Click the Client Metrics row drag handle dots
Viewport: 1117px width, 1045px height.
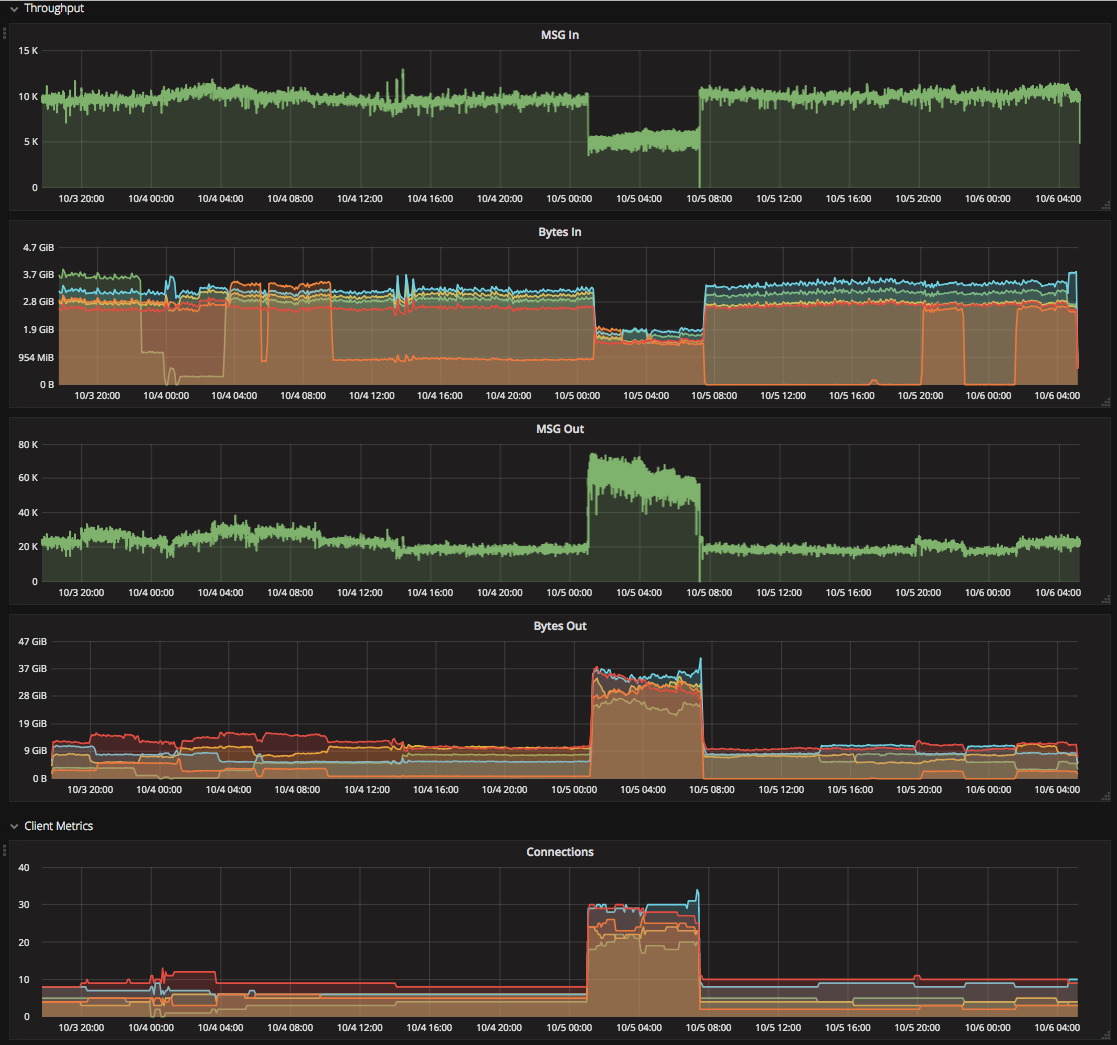coord(4,850)
